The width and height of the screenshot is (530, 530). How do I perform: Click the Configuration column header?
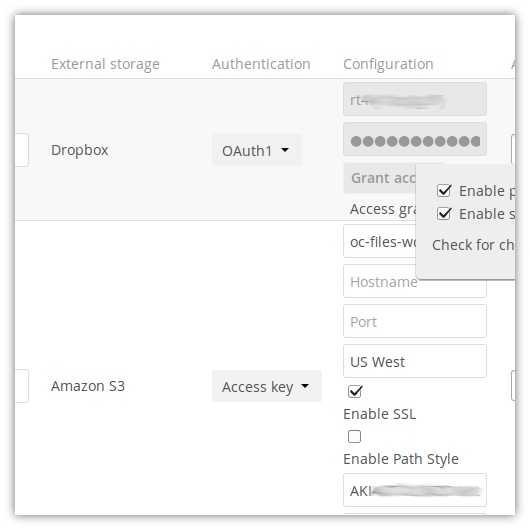point(388,64)
